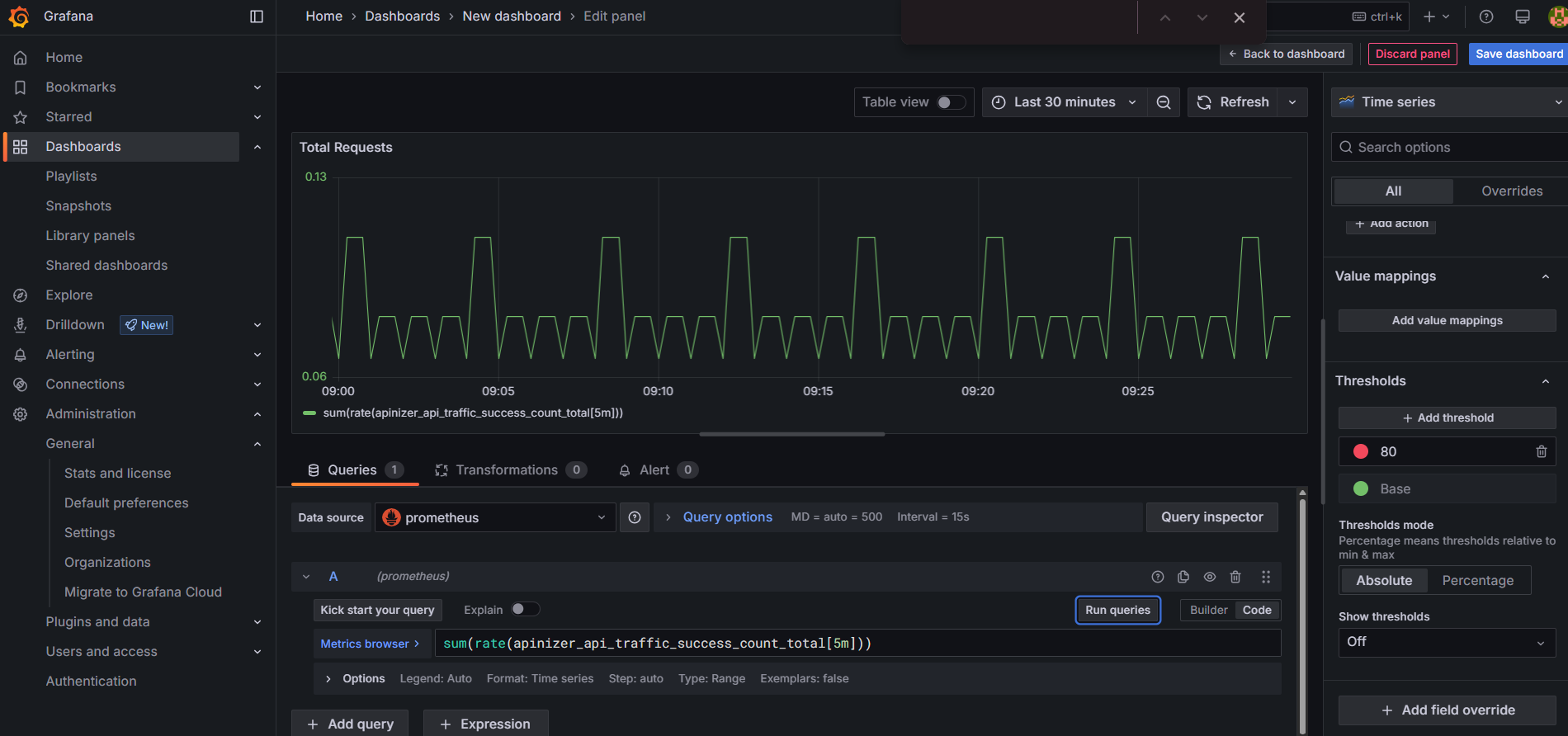Dock the sidebar menu with panel icon
Viewport: 1568px width, 736px height.
257,17
